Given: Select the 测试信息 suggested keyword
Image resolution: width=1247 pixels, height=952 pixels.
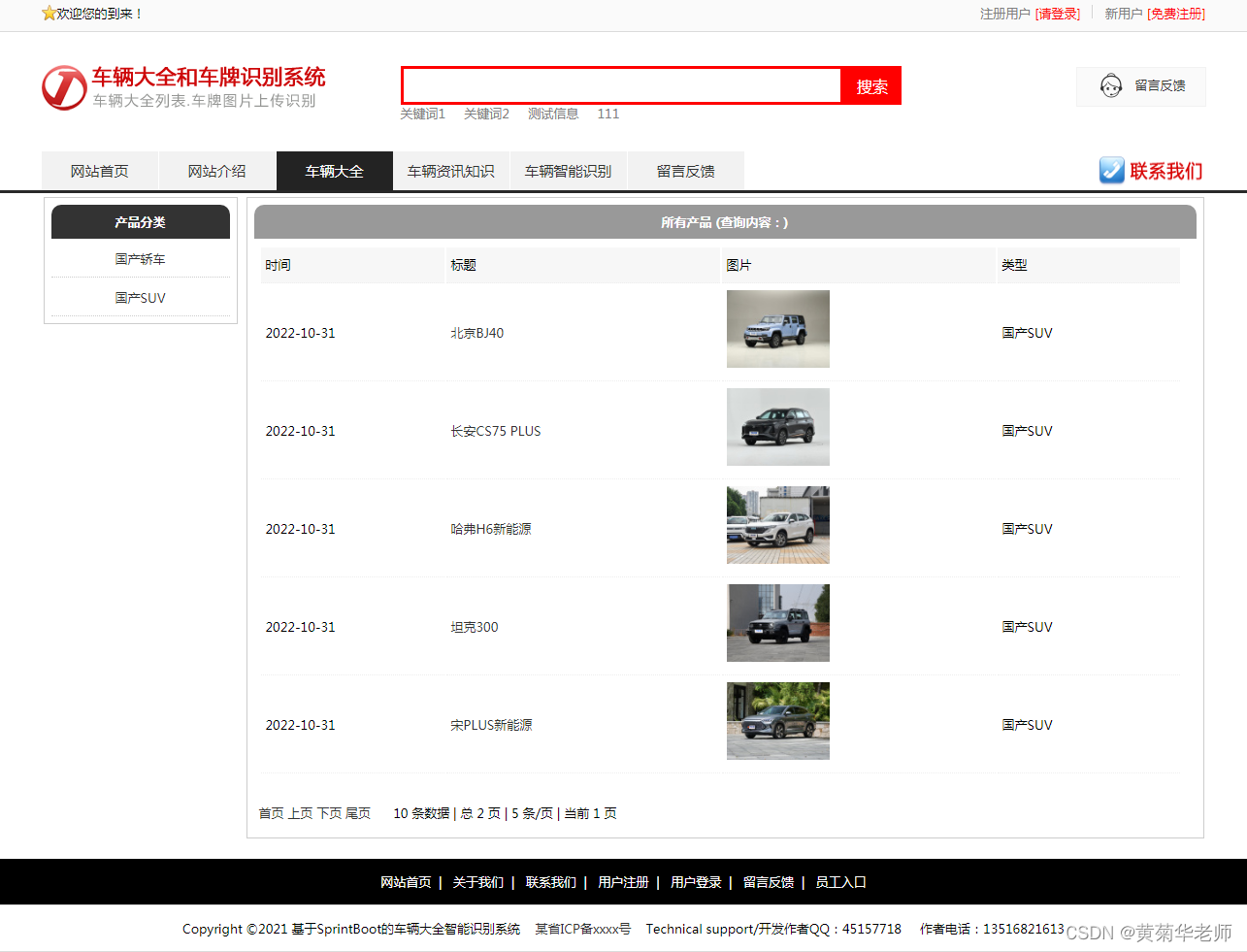Looking at the screenshot, I should click(x=553, y=114).
